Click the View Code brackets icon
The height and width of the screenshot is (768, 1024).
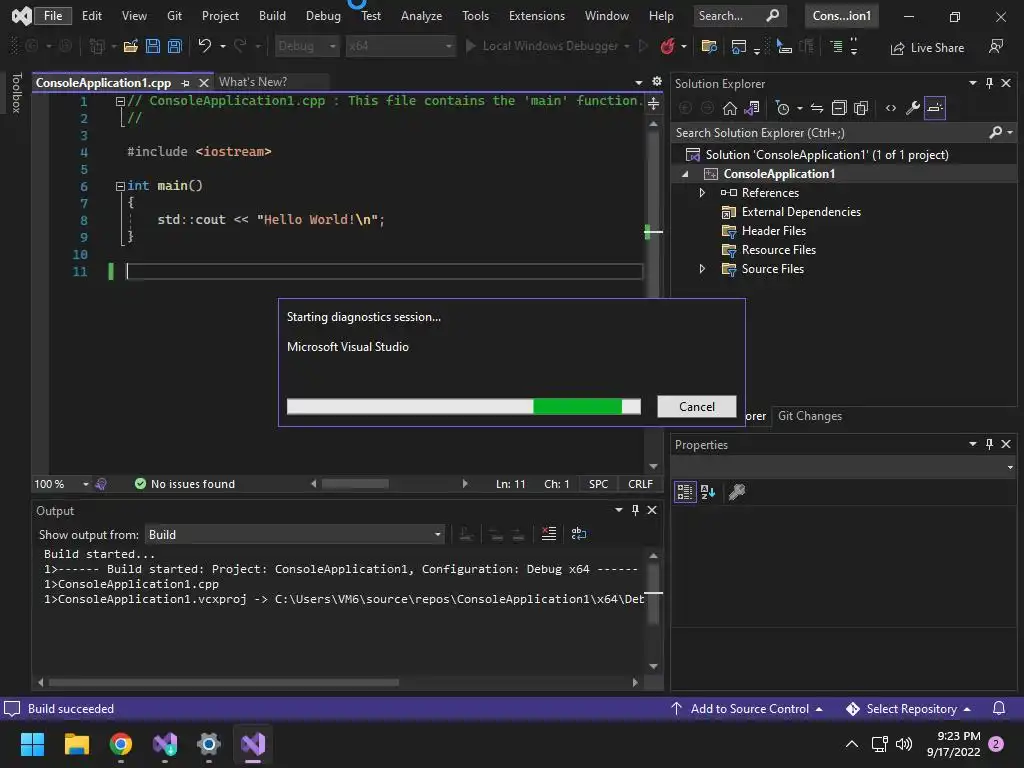(x=891, y=108)
